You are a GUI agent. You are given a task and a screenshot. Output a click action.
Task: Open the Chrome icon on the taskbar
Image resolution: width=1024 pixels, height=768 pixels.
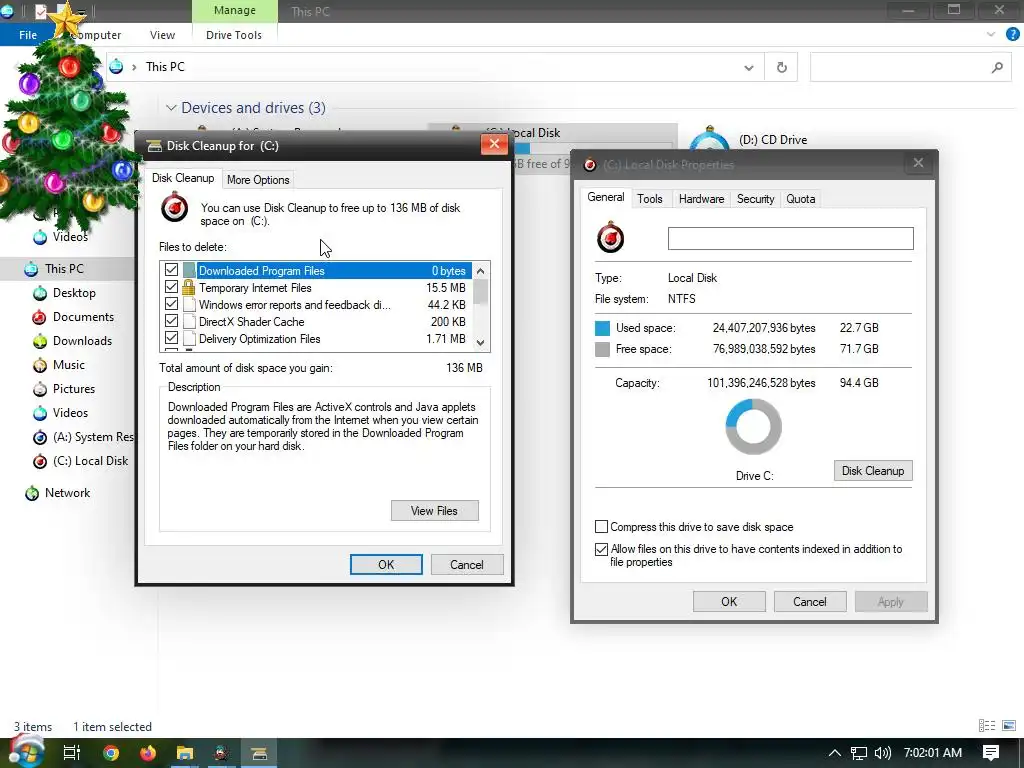[x=111, y=753]
